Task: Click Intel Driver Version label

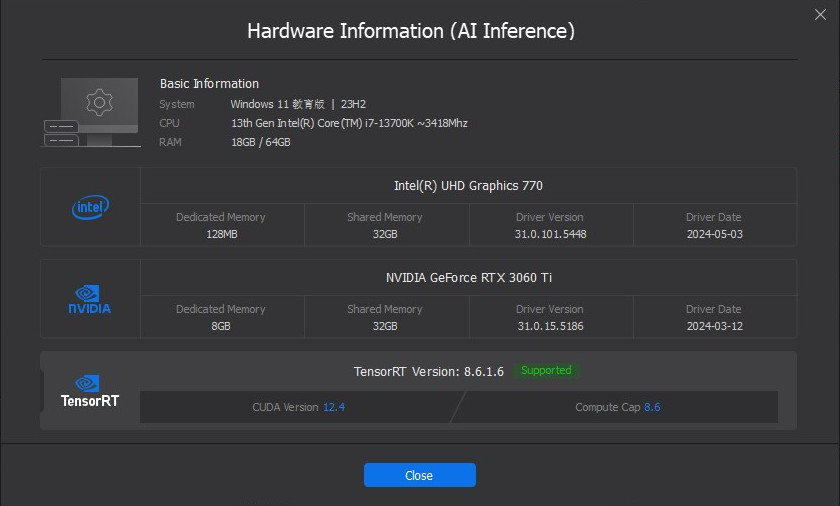Action: [x=550, y=217]
